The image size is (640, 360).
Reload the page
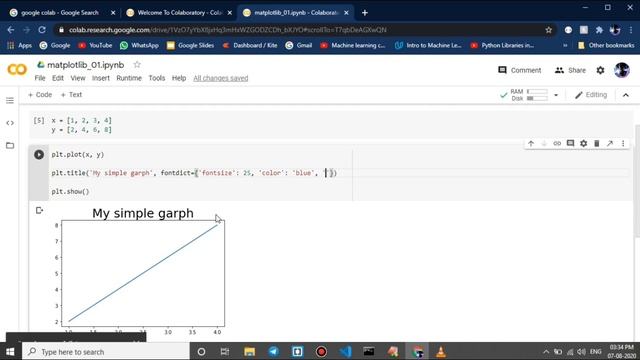42,30
